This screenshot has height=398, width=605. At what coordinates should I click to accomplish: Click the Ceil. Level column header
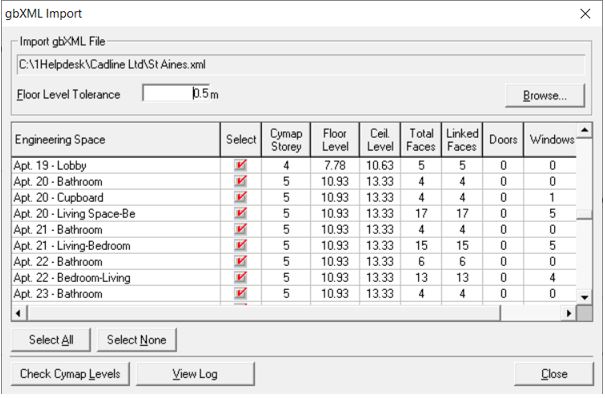pyautogui.click(x=380, y=139)
